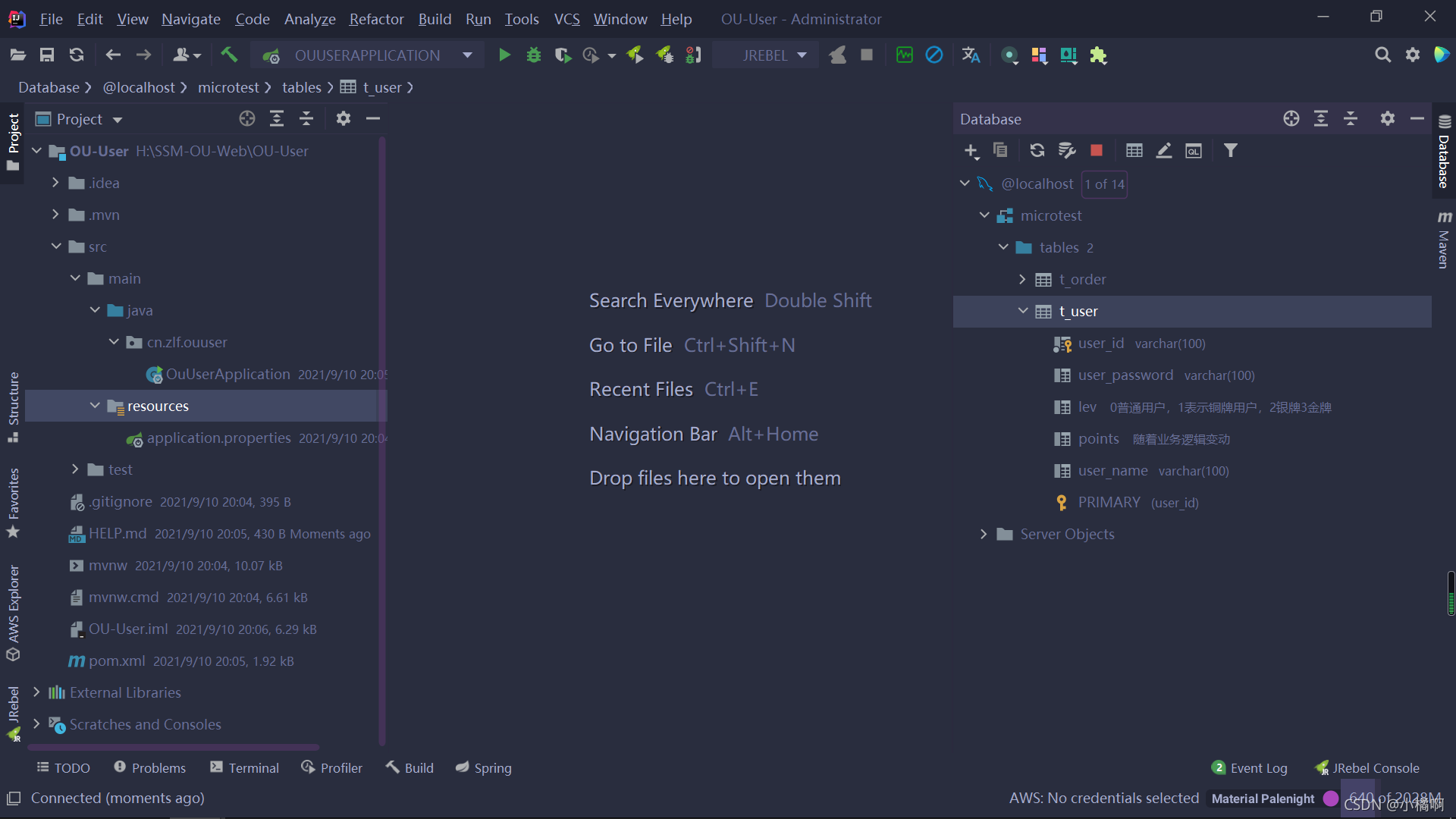Click red Stop icon in Database toolbar
The image size is (1456, 819).
(1097, 150)
